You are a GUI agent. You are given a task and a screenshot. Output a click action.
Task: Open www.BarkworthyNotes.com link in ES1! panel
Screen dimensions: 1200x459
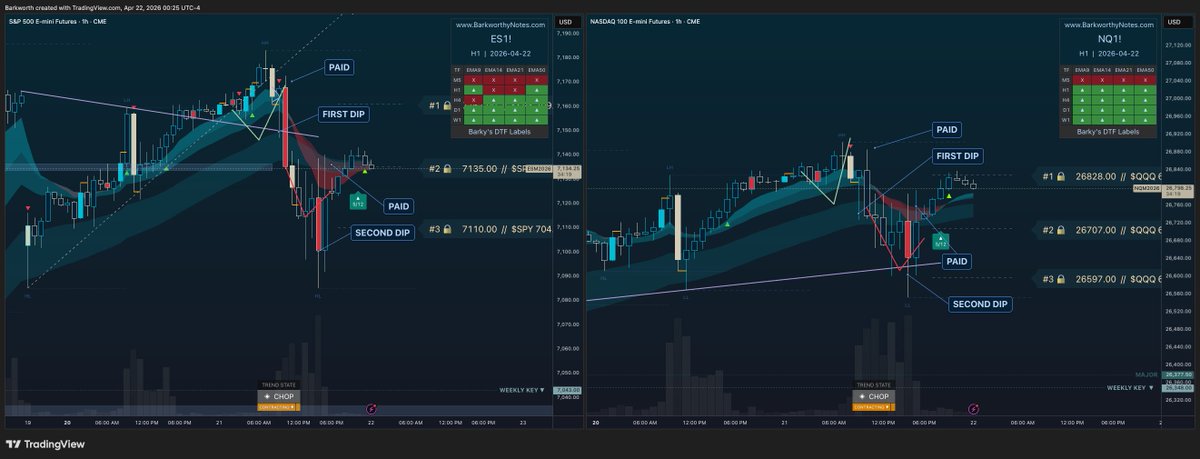click(500, 25)
